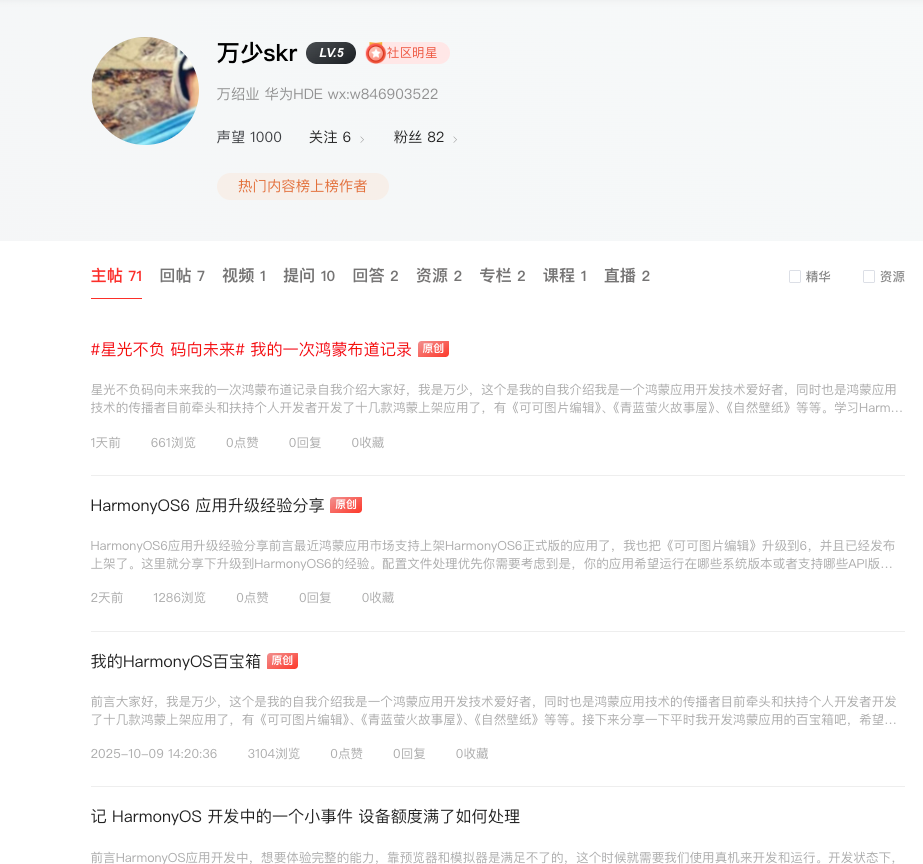Expand the 粉丝 82 followers list arrow

pyautogui.click(x=455, y=139)
